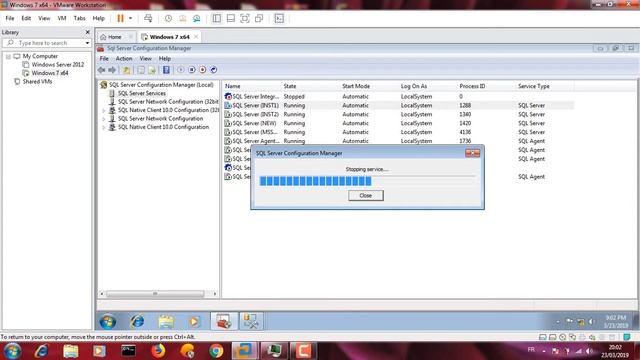Open VMware Edit menu
This screenshot has height=360, width=640.
[x=26, y=18]
